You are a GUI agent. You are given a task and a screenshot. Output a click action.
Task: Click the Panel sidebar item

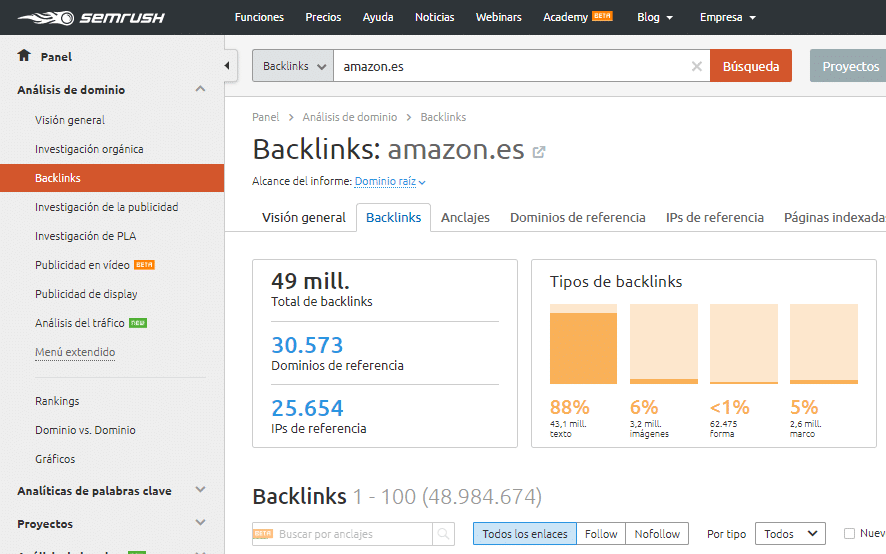(x=56, y=57)
